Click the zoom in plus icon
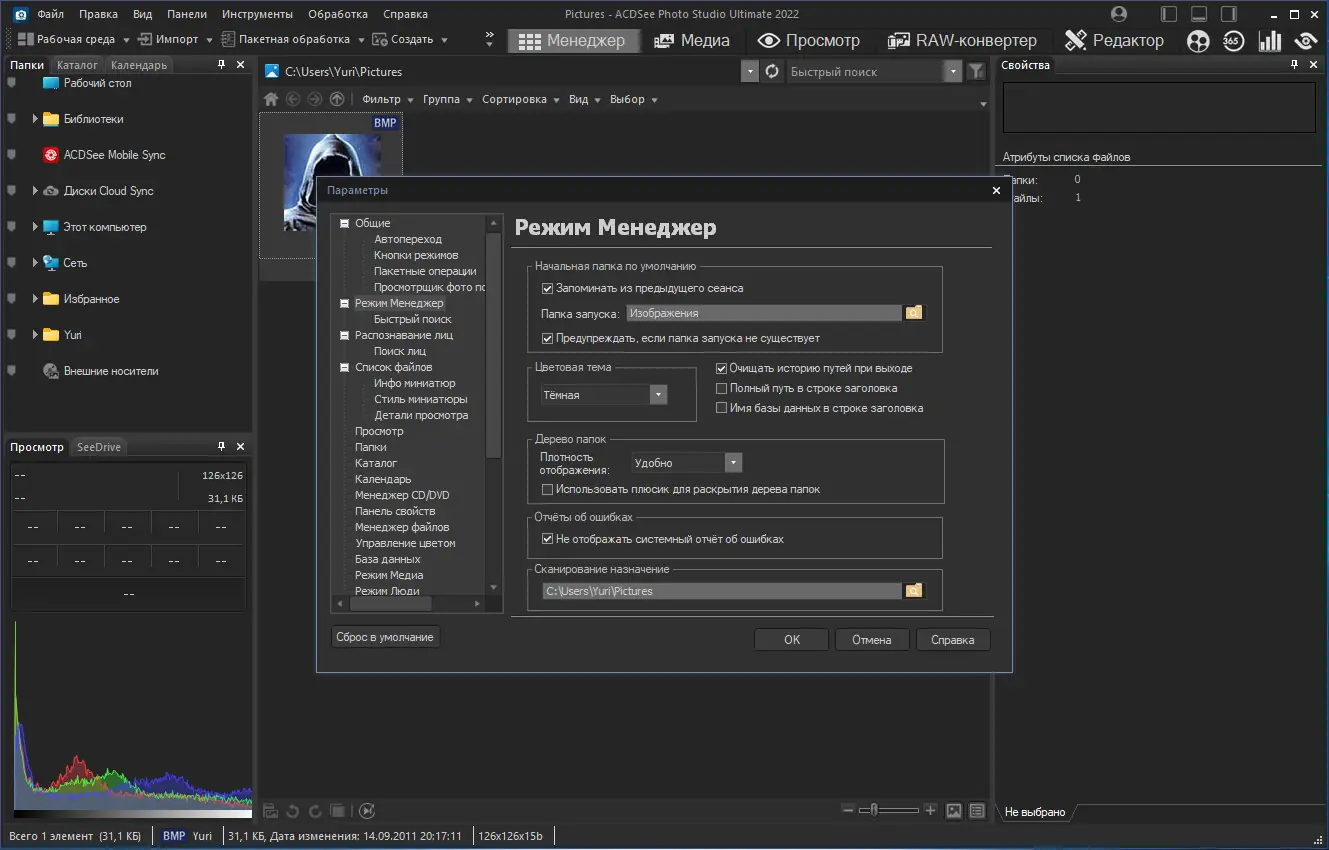This screenshot has width=1329, height=850. coord(930,810)
